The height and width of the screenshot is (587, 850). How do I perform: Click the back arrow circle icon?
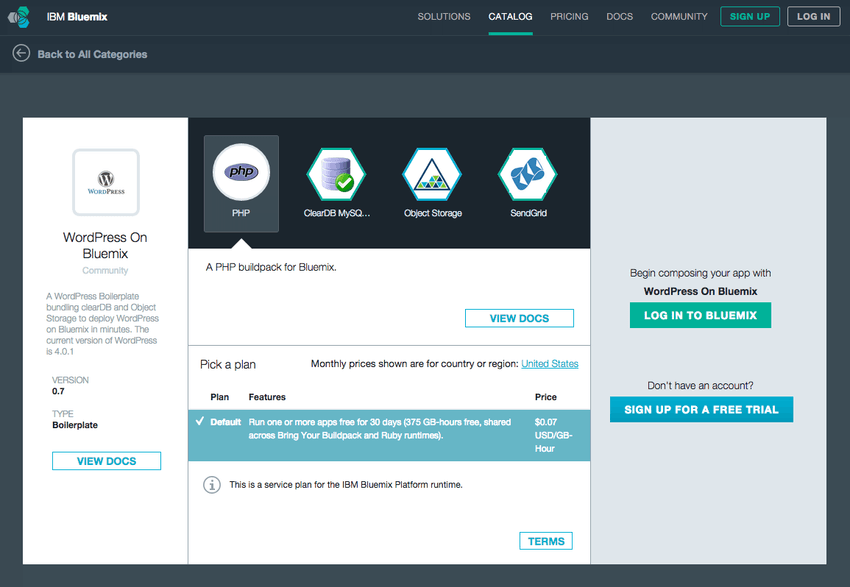pyautogui.click(x=21, y=53)
